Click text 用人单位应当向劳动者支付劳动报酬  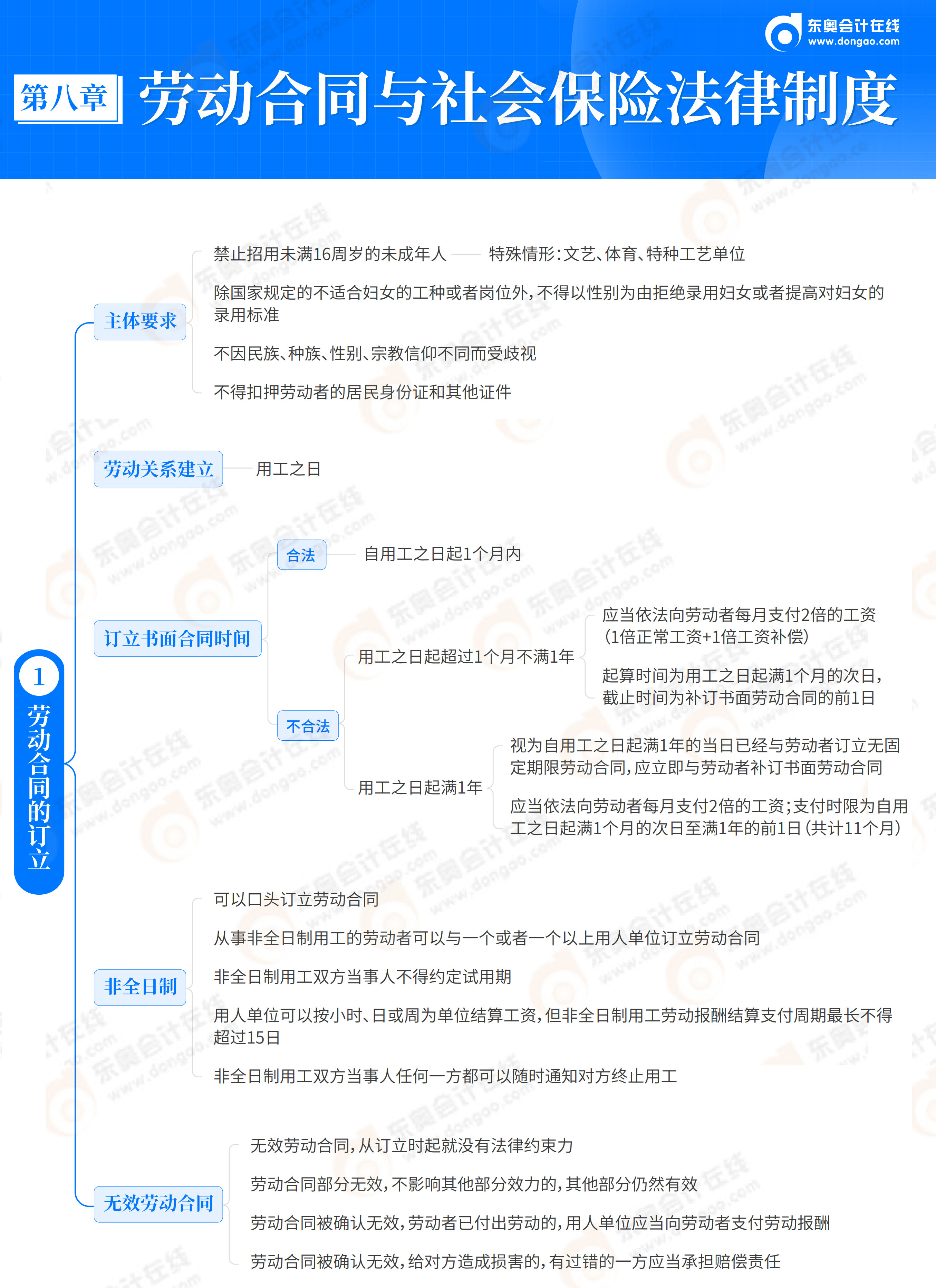click(x=697, y=1223)
